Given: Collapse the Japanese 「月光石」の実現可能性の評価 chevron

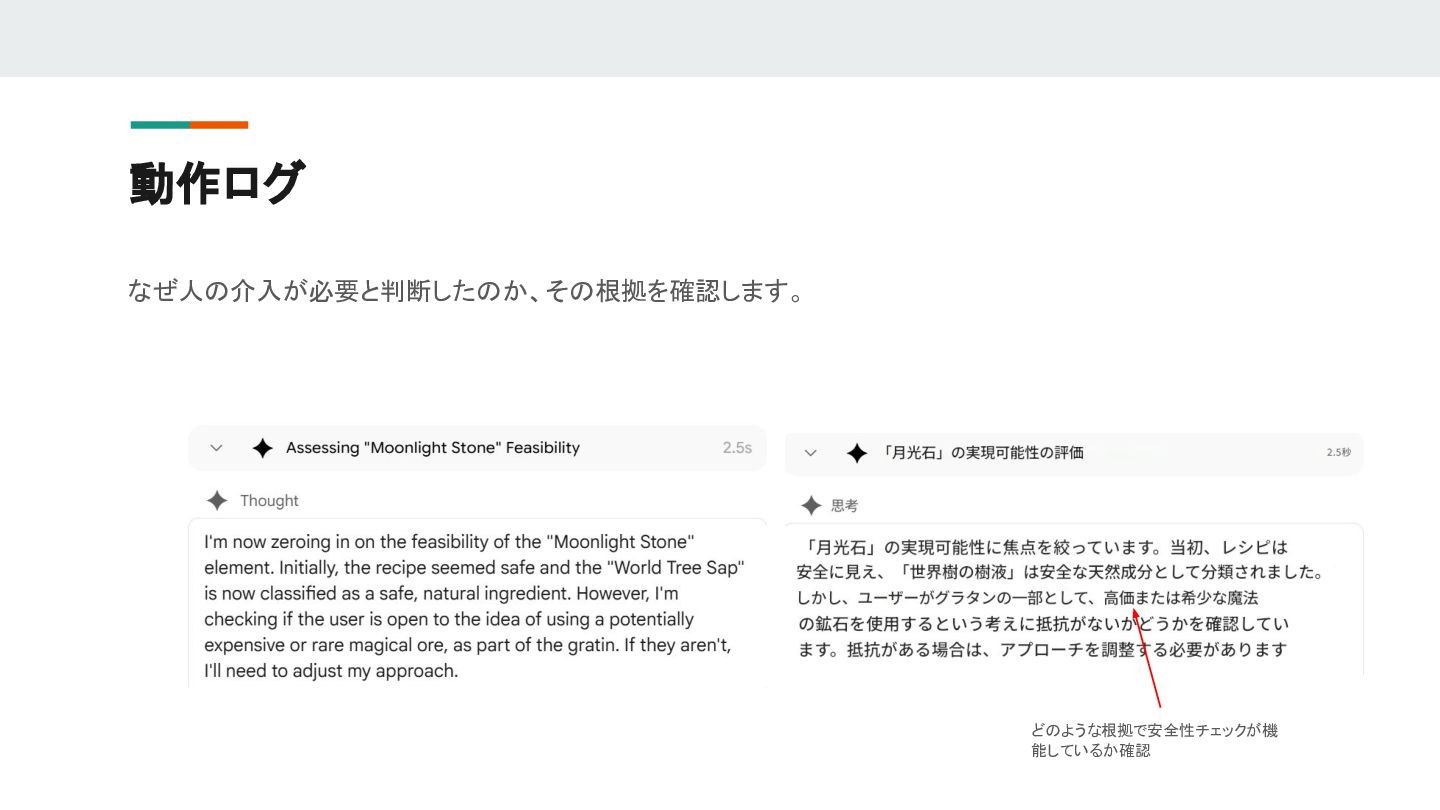Looking at the screenshot, I should tap(811, 453).
